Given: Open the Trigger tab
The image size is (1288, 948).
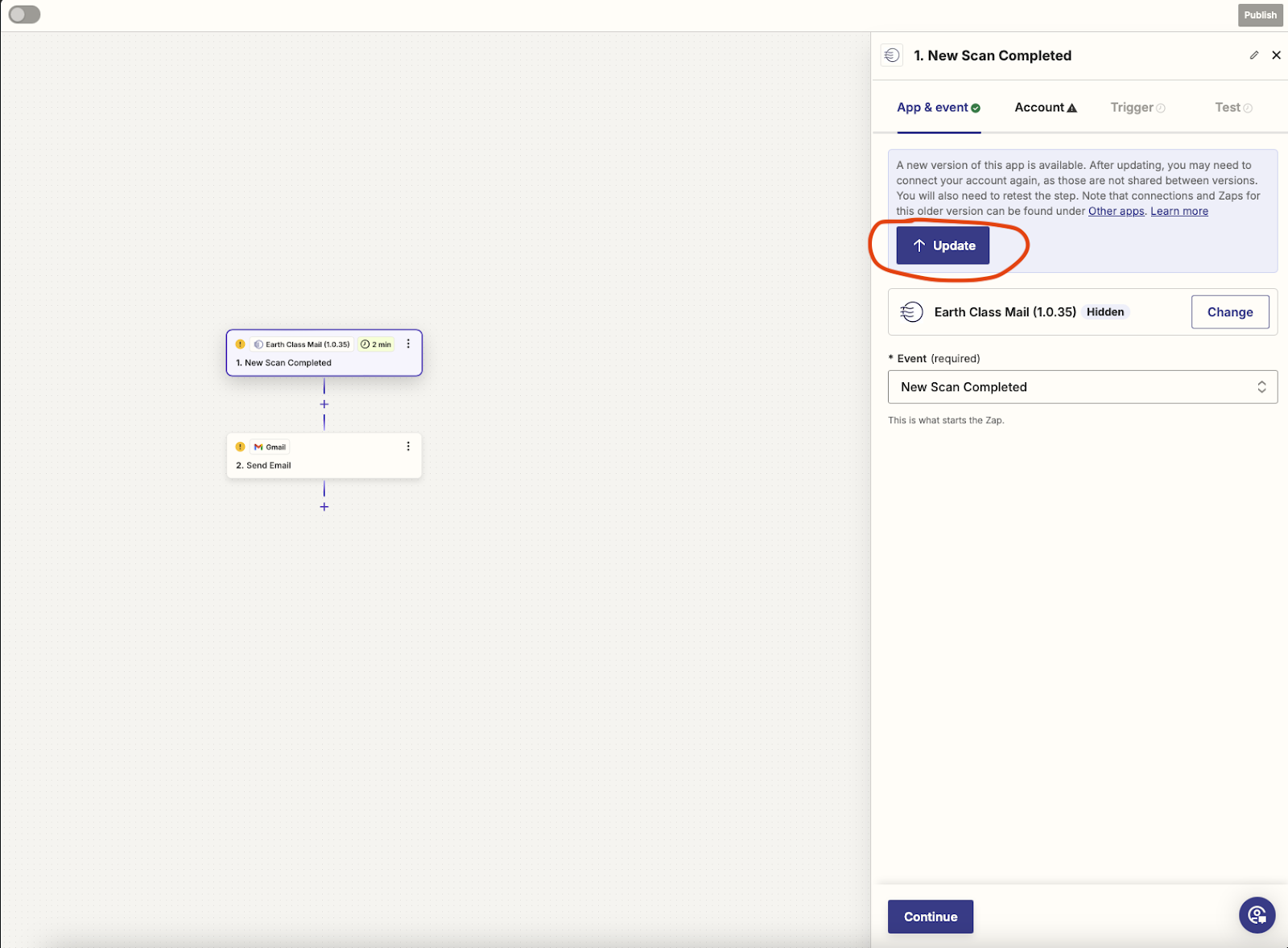Looking at the screenshot, I should click(1137, 108).
